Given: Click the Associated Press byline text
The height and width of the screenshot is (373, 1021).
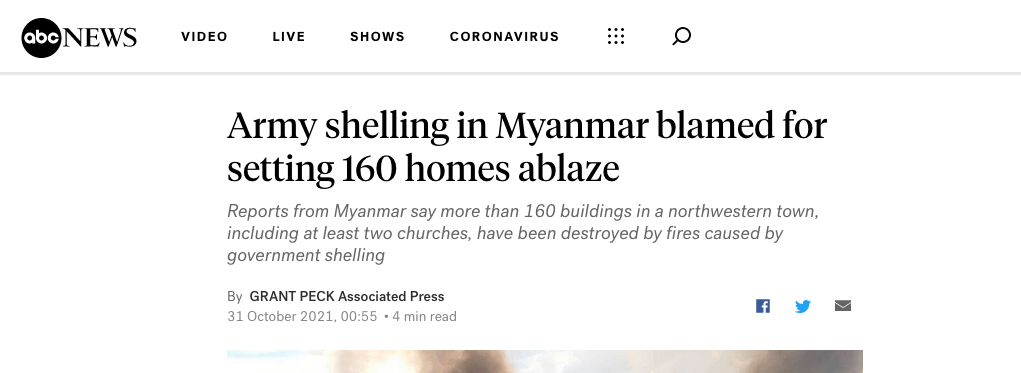Looking at the screenshot, I should (391, 297).
